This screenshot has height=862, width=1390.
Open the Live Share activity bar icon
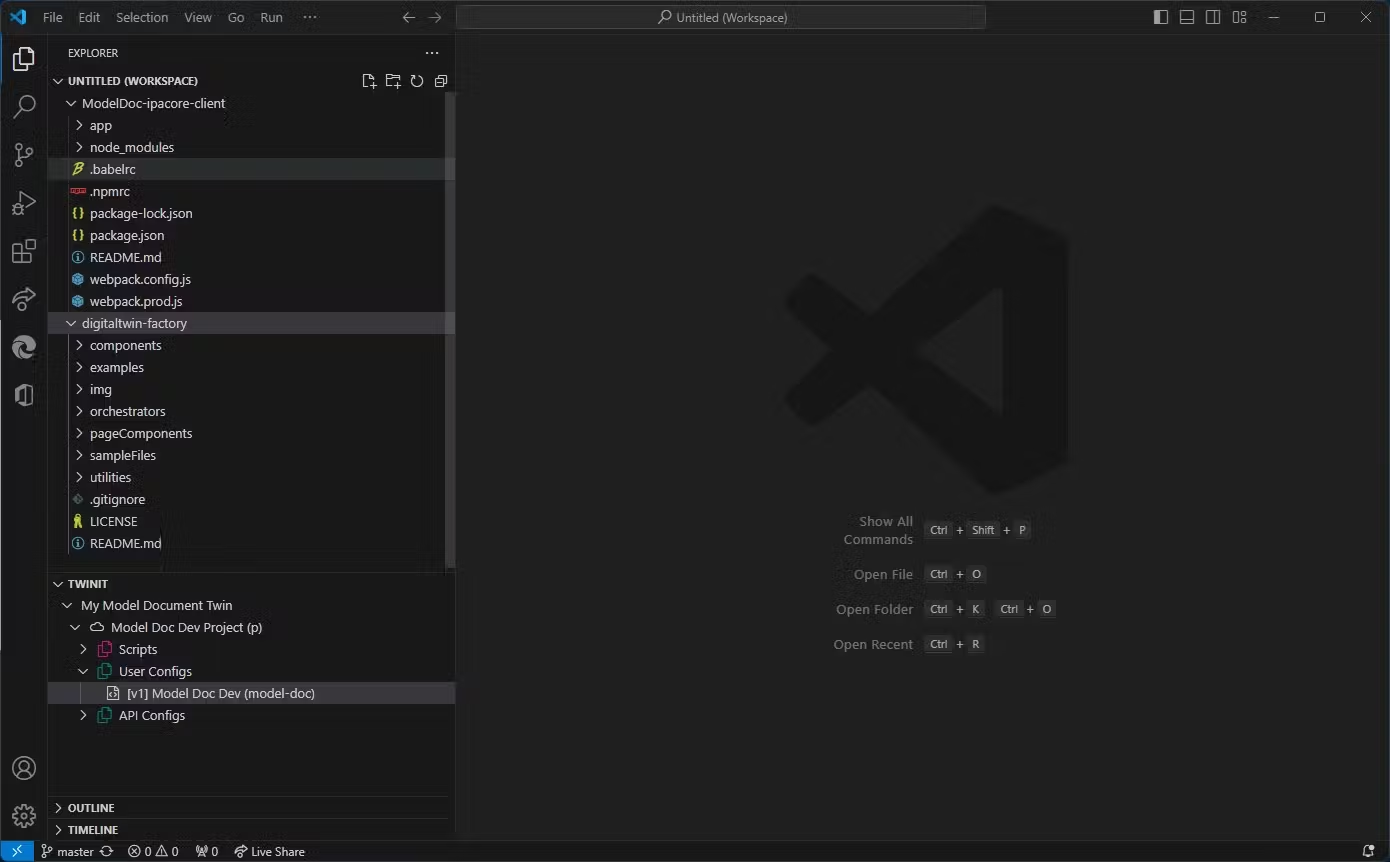coord(24,299)
